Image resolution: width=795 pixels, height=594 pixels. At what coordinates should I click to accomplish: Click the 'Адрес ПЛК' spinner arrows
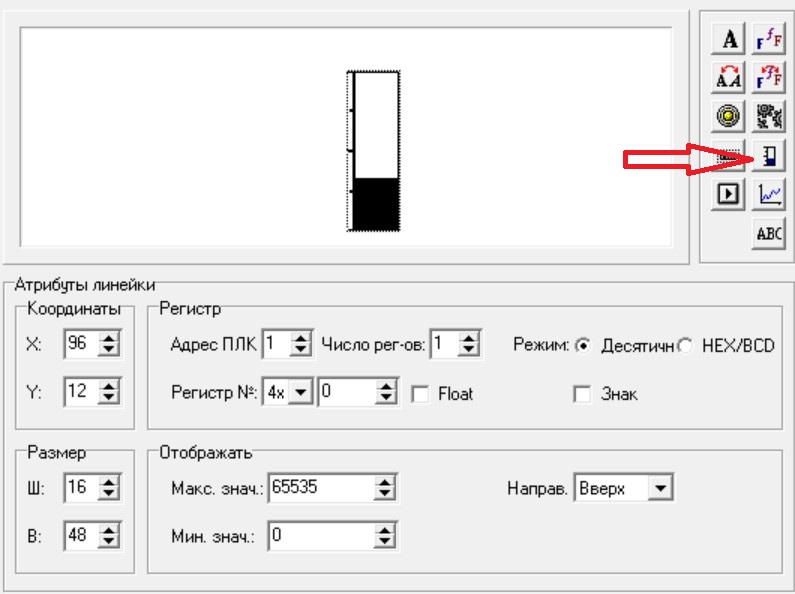300,345
